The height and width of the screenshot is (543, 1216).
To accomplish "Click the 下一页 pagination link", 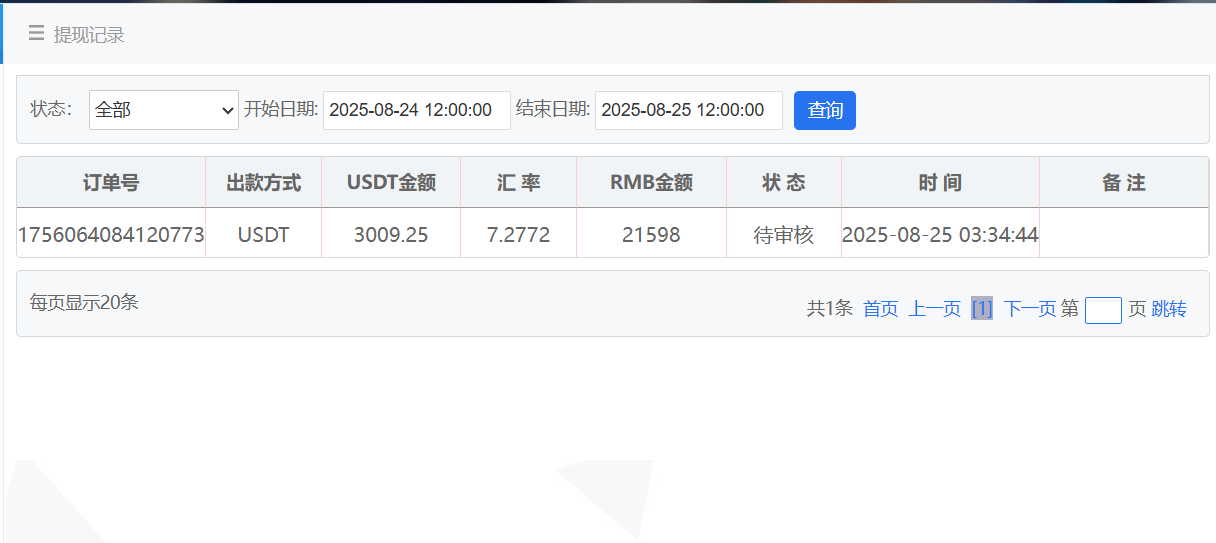I will 1029,309.
